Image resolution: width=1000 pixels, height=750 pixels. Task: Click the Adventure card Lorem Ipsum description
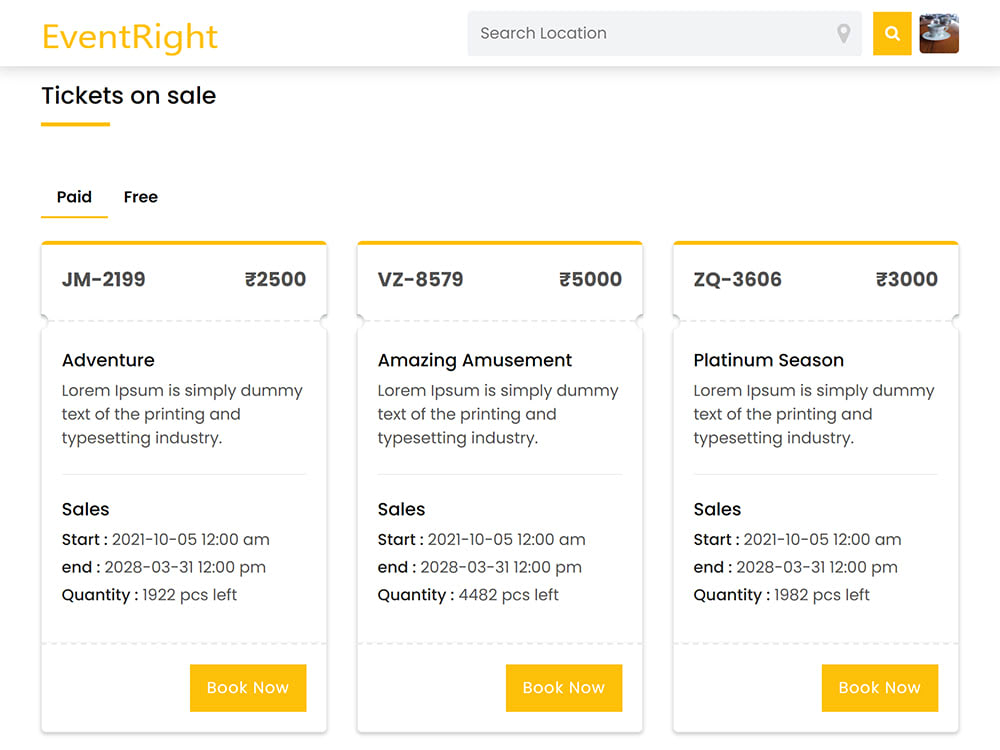182,414
